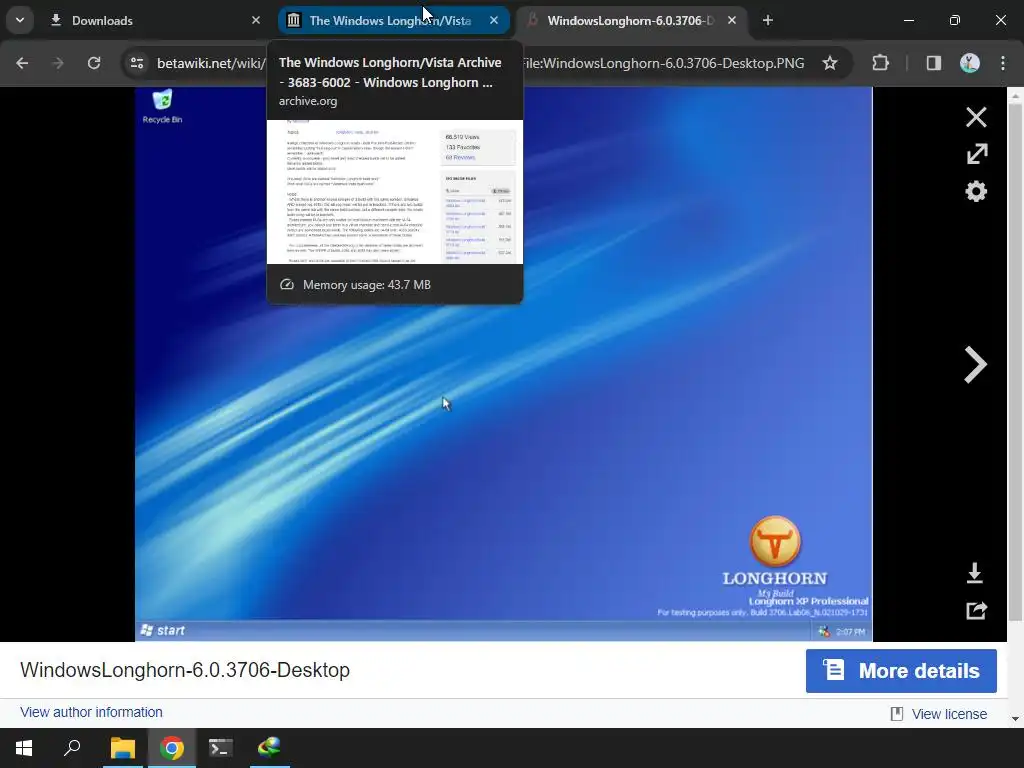Viewport: 1024px width, 768px height.
Task: Open File Explorer from the taskbar
Action: click(123, 748)
